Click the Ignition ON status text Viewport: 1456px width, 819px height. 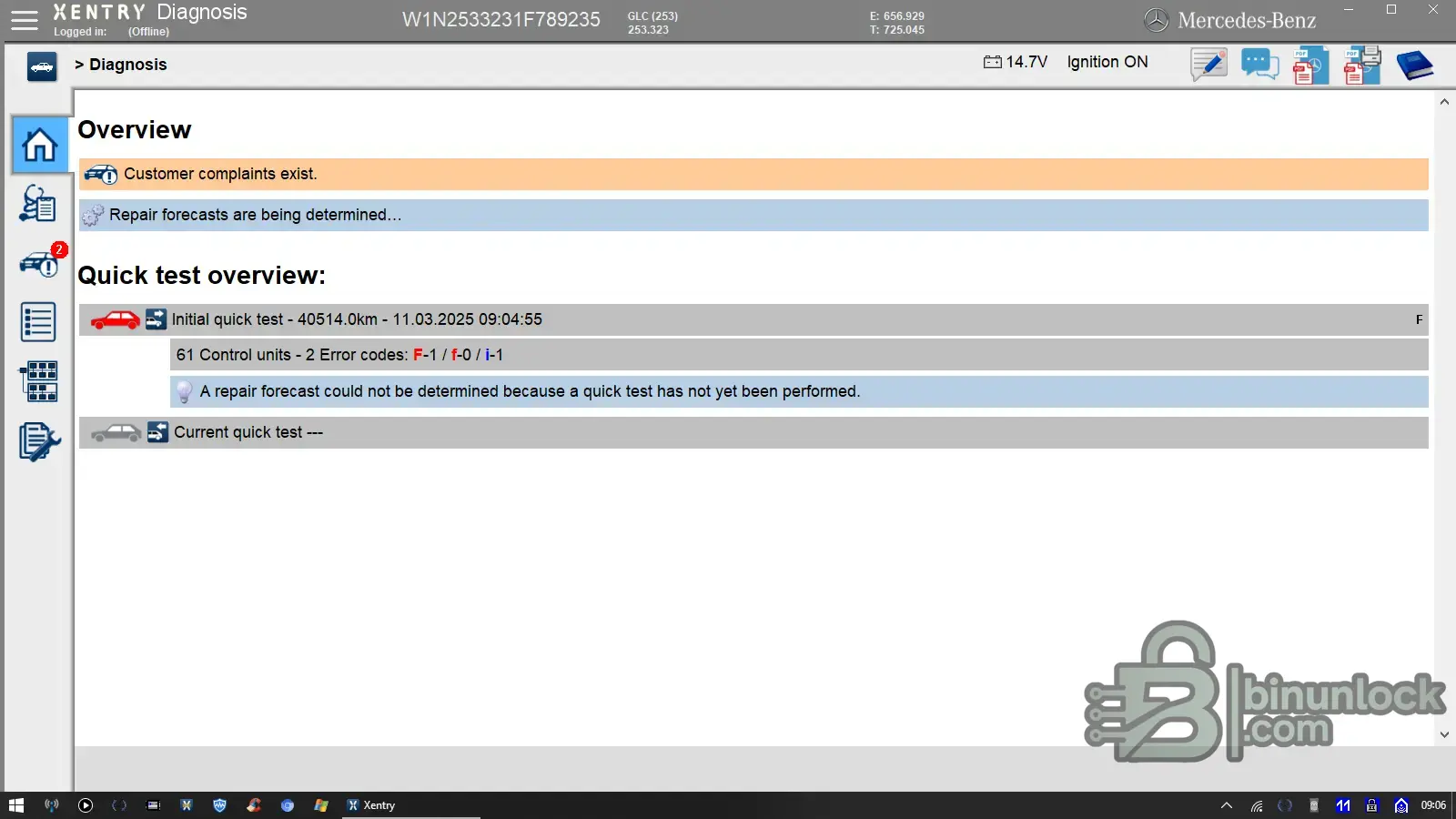1107,62
